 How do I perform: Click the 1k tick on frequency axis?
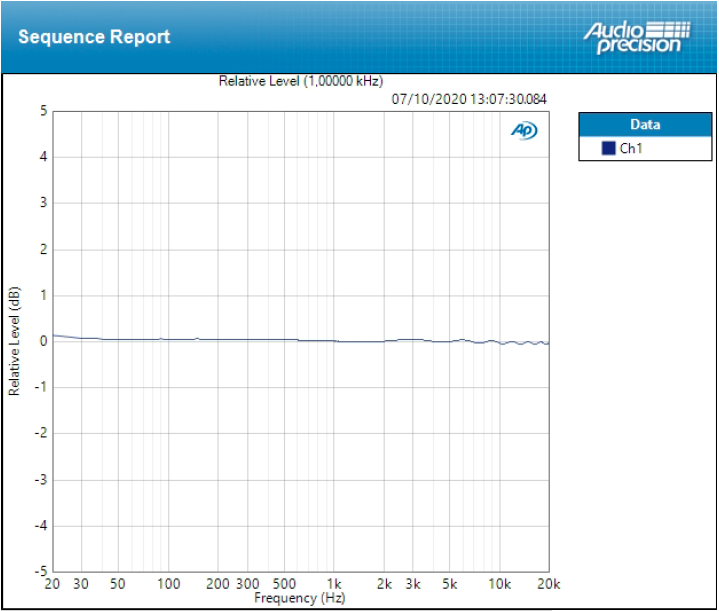[335, 584]
